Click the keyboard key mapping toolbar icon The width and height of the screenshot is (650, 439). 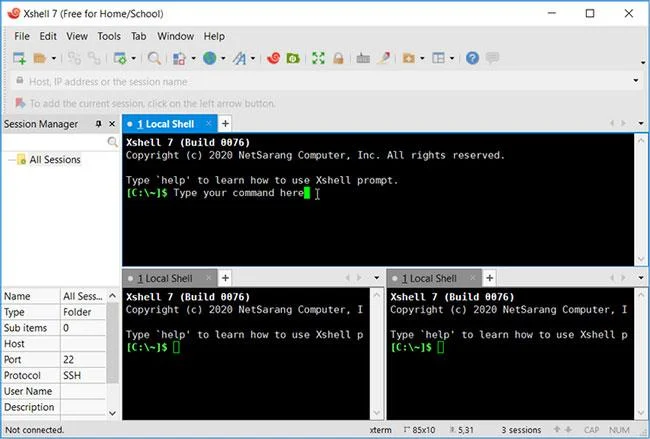point(363,58)
